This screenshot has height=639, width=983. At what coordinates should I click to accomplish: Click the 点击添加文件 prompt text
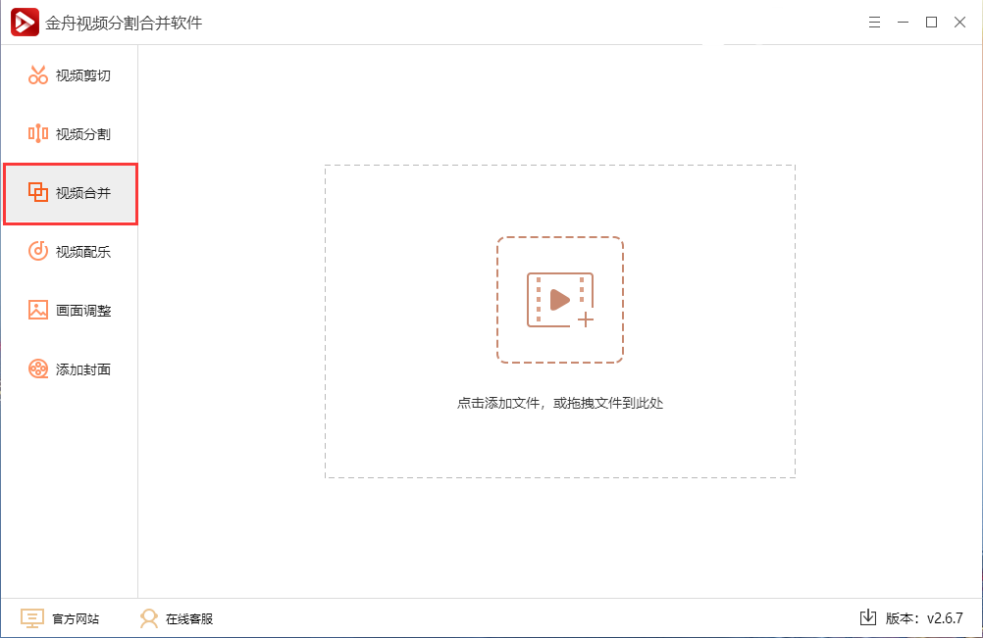[560, 403]
